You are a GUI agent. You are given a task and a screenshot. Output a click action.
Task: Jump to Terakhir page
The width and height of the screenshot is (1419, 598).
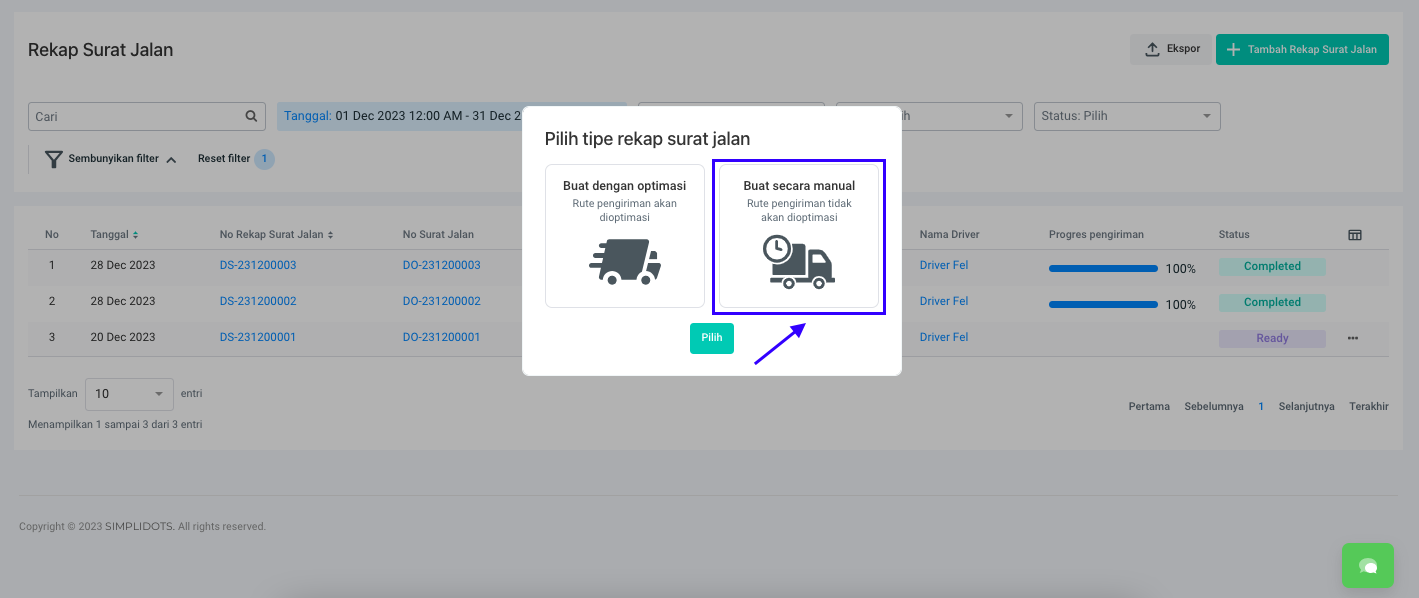point(1368,406)
